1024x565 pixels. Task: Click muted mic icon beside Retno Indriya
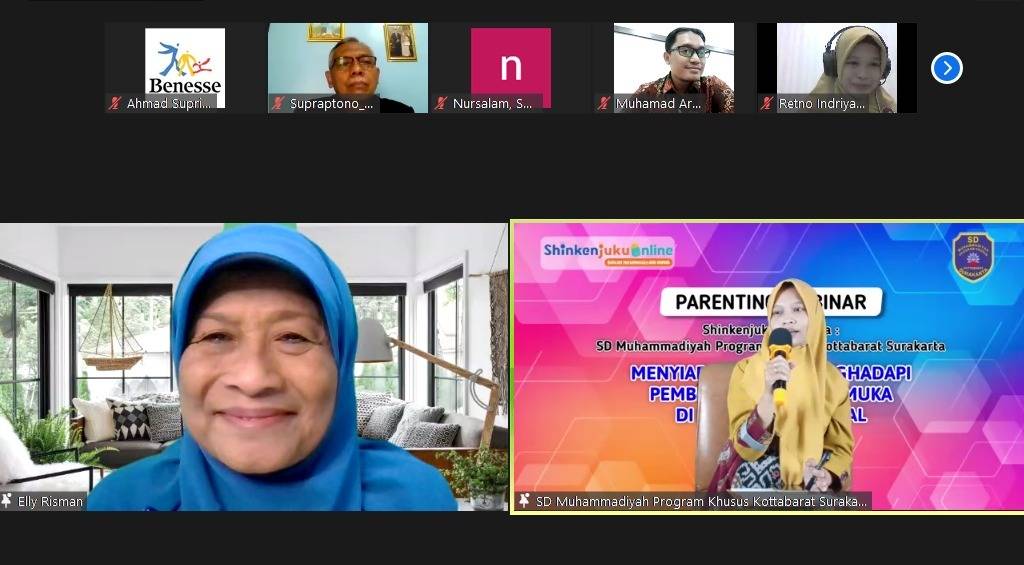click(766, 103)
